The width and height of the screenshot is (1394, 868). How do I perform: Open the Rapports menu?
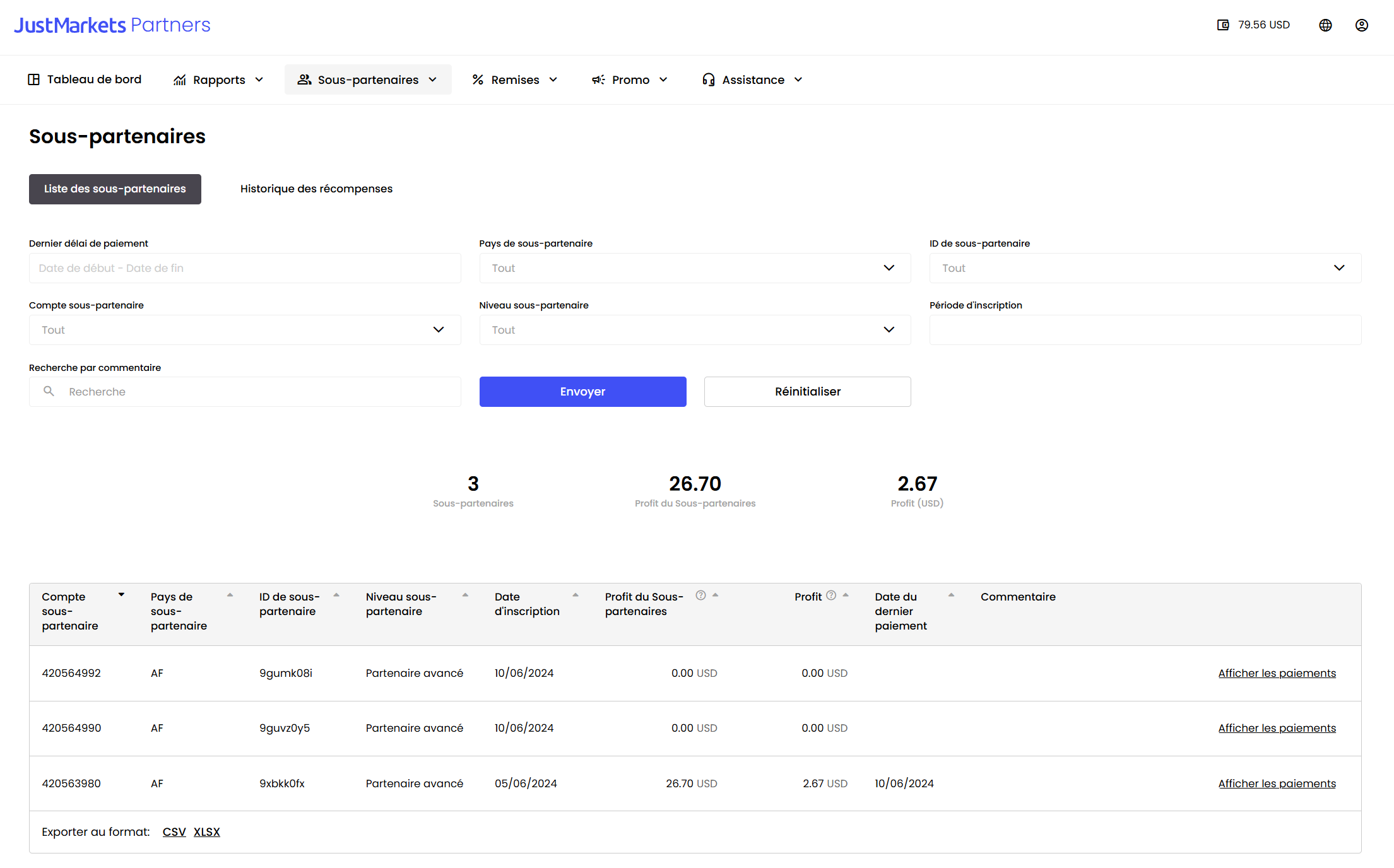[x=218, y=80]
